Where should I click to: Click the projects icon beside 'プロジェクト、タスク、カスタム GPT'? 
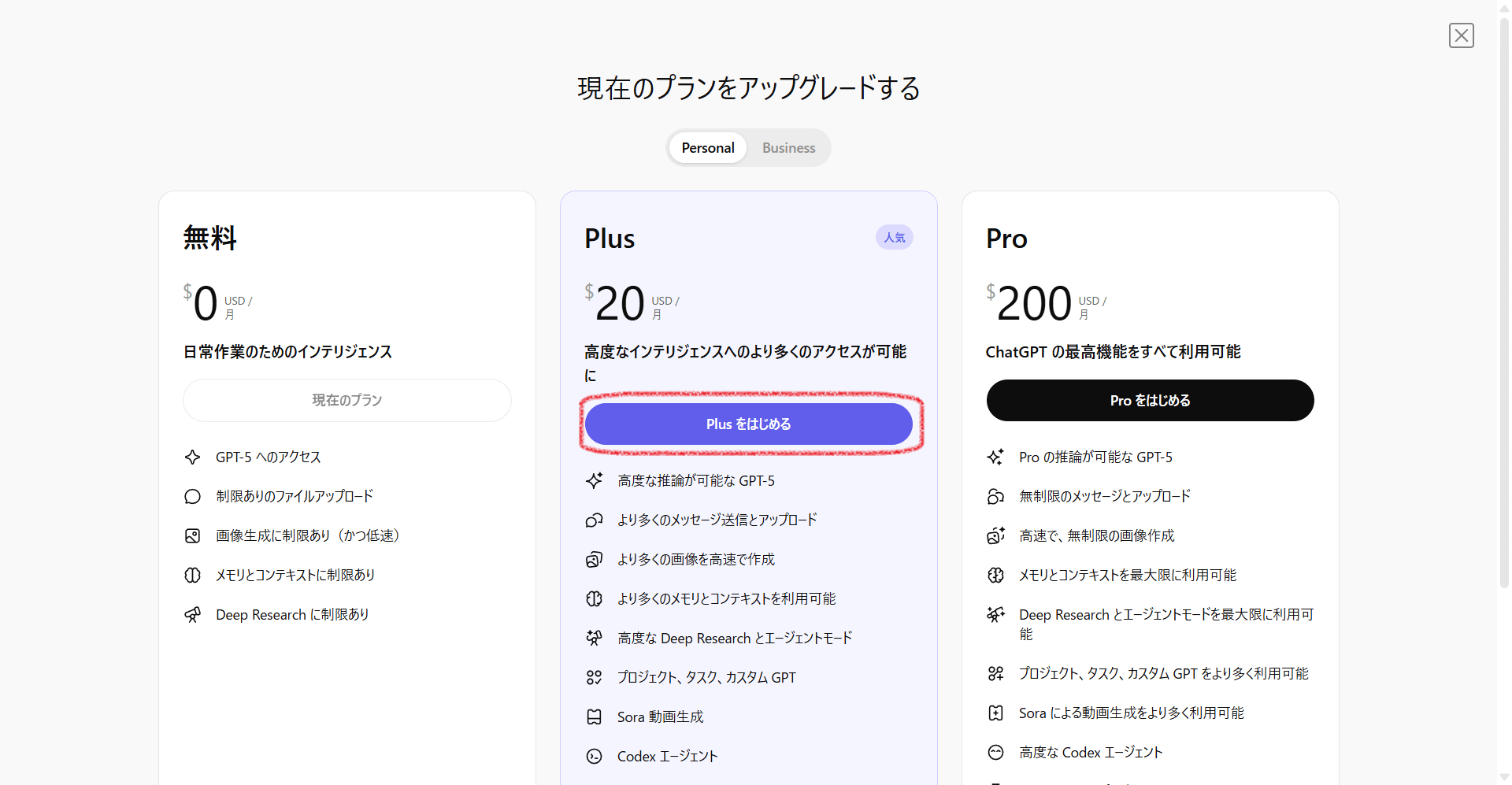595,678
